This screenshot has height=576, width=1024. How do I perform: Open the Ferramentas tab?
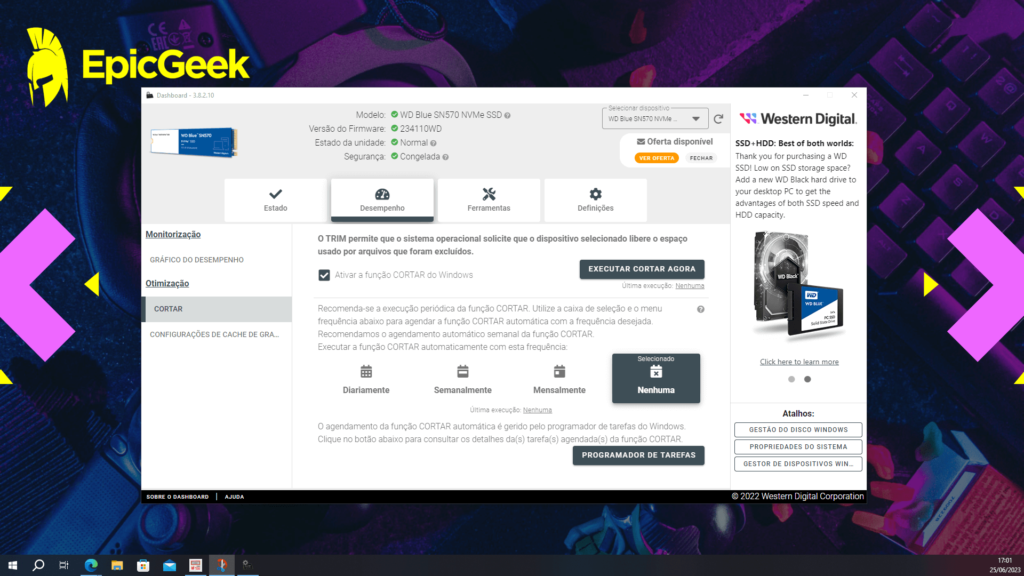[x=488, y=199]
